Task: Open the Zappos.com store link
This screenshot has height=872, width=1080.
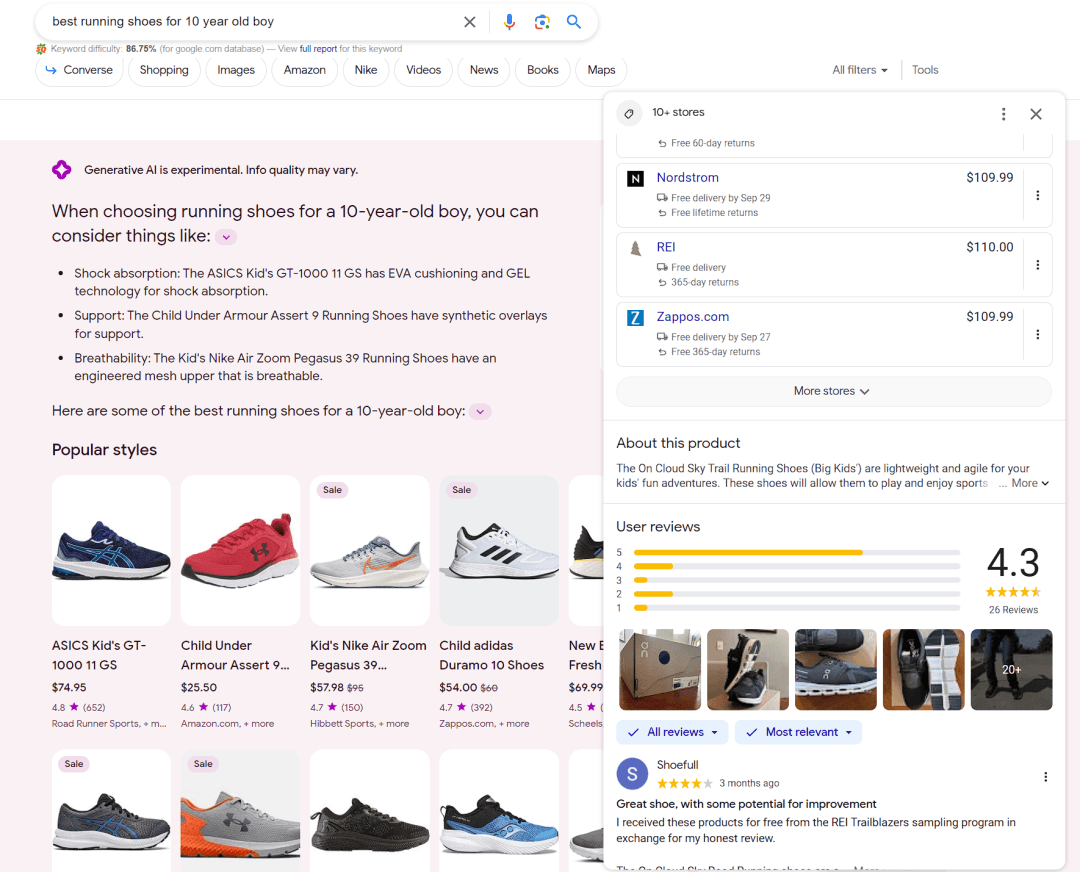Action: click(693, 317)
